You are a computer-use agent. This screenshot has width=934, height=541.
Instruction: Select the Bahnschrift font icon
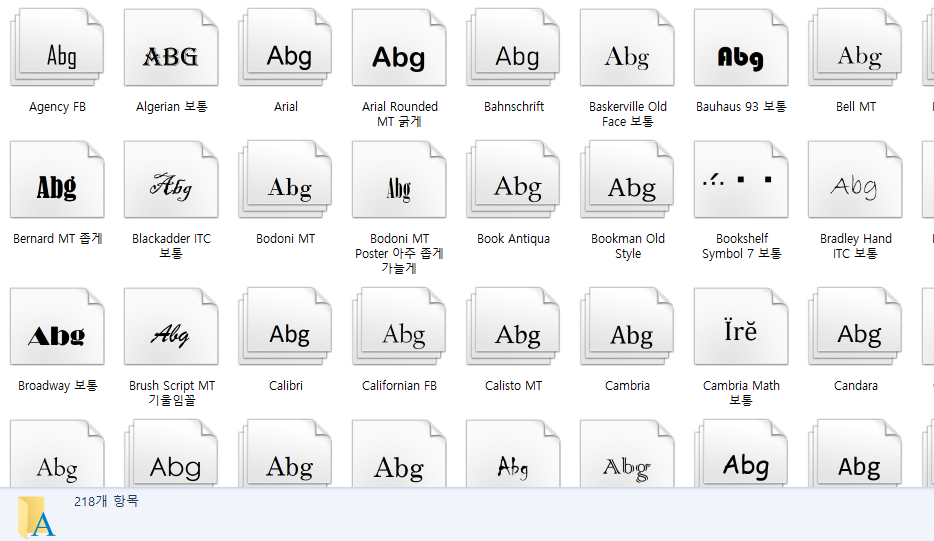[513, 48]
